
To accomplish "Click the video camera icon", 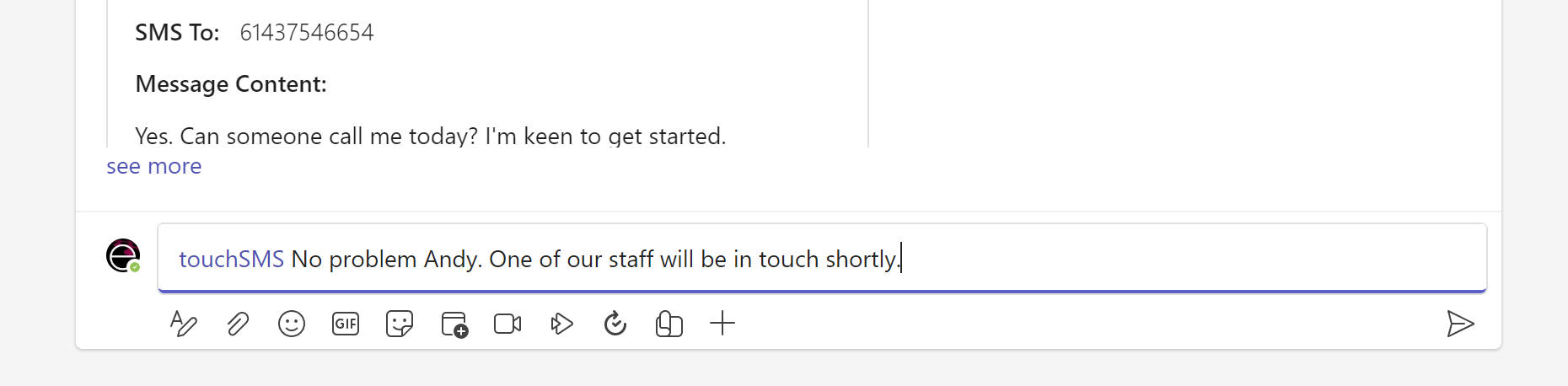I will click(507, 324).
